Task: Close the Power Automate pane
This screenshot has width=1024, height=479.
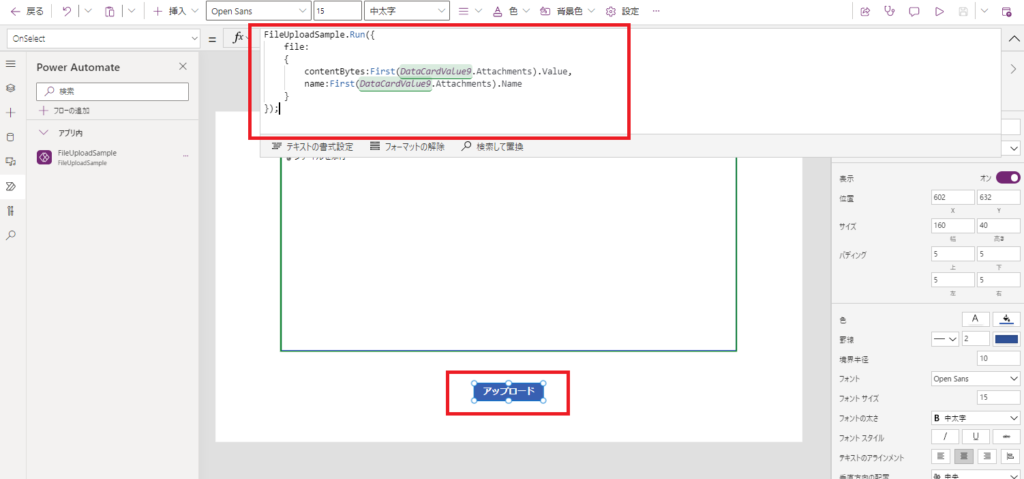Action: pos(183,67)
